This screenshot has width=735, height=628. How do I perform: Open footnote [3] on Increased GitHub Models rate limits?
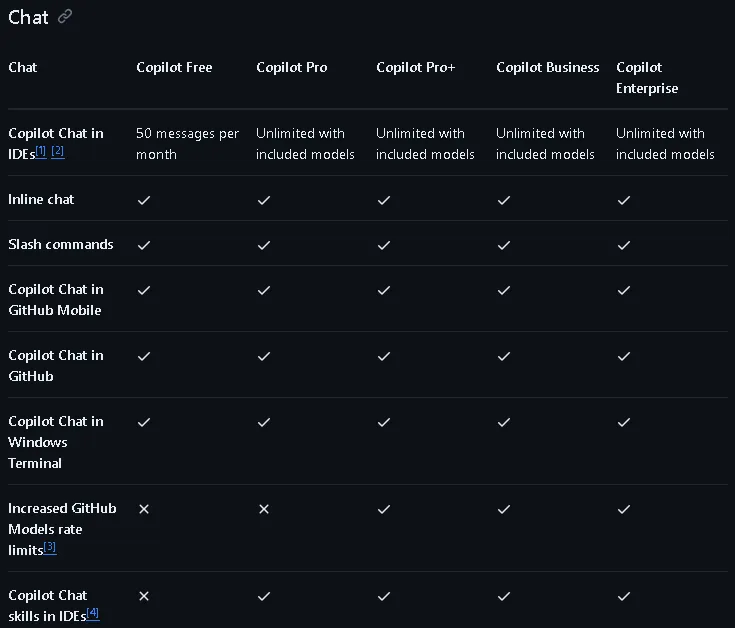tap(50, 547)
